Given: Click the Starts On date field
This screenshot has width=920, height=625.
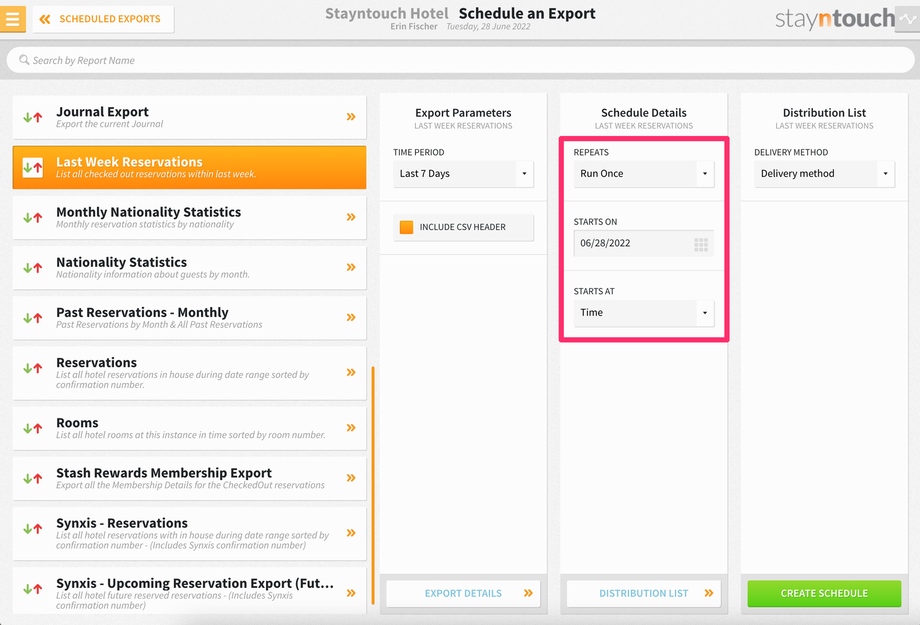Looking at the screenshot, I should (644, 243).
